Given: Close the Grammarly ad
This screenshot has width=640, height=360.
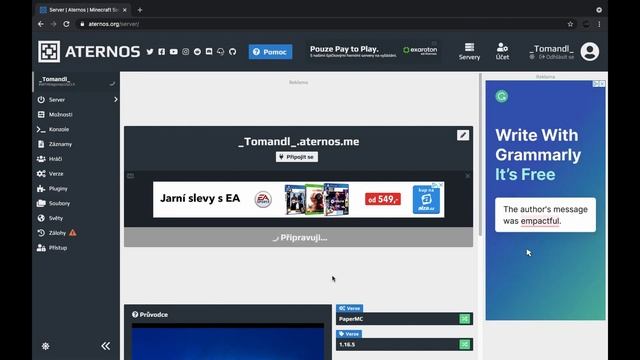Looking at the screenshot, I should pyautogui.click(x=602, y=84).
